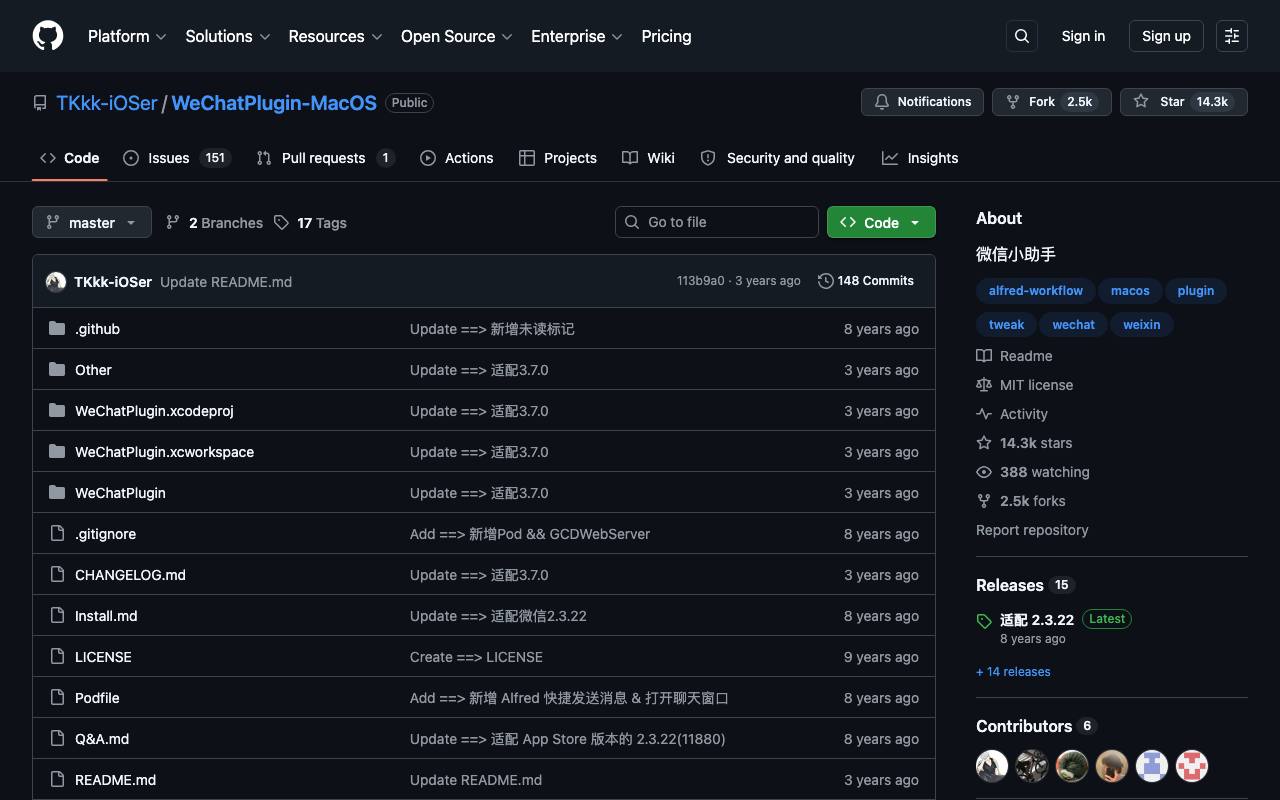Open the green Code dropdown button

tap(881, 222)
